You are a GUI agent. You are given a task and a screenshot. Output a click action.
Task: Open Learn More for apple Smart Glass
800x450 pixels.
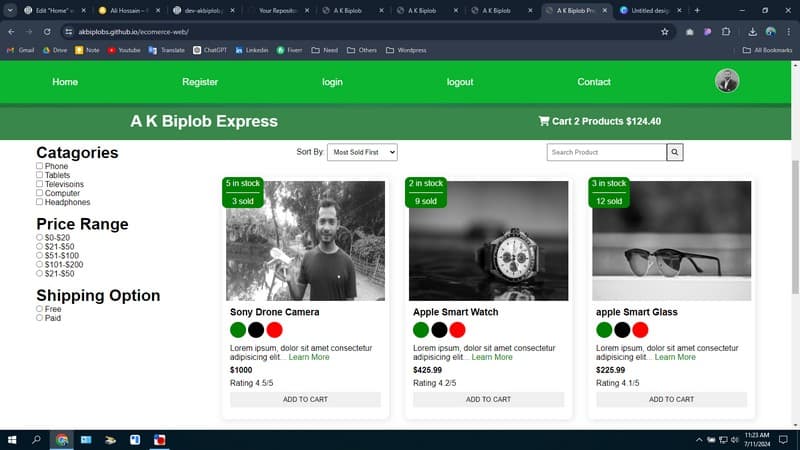(675, 357)
